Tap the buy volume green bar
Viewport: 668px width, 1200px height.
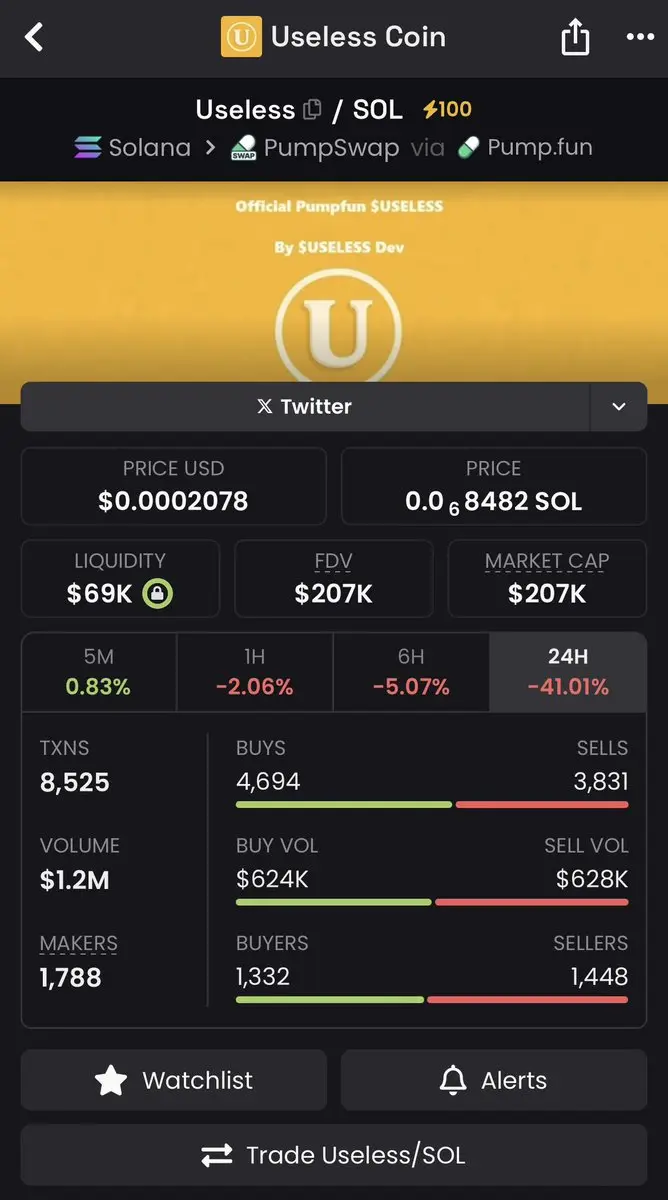334,902
